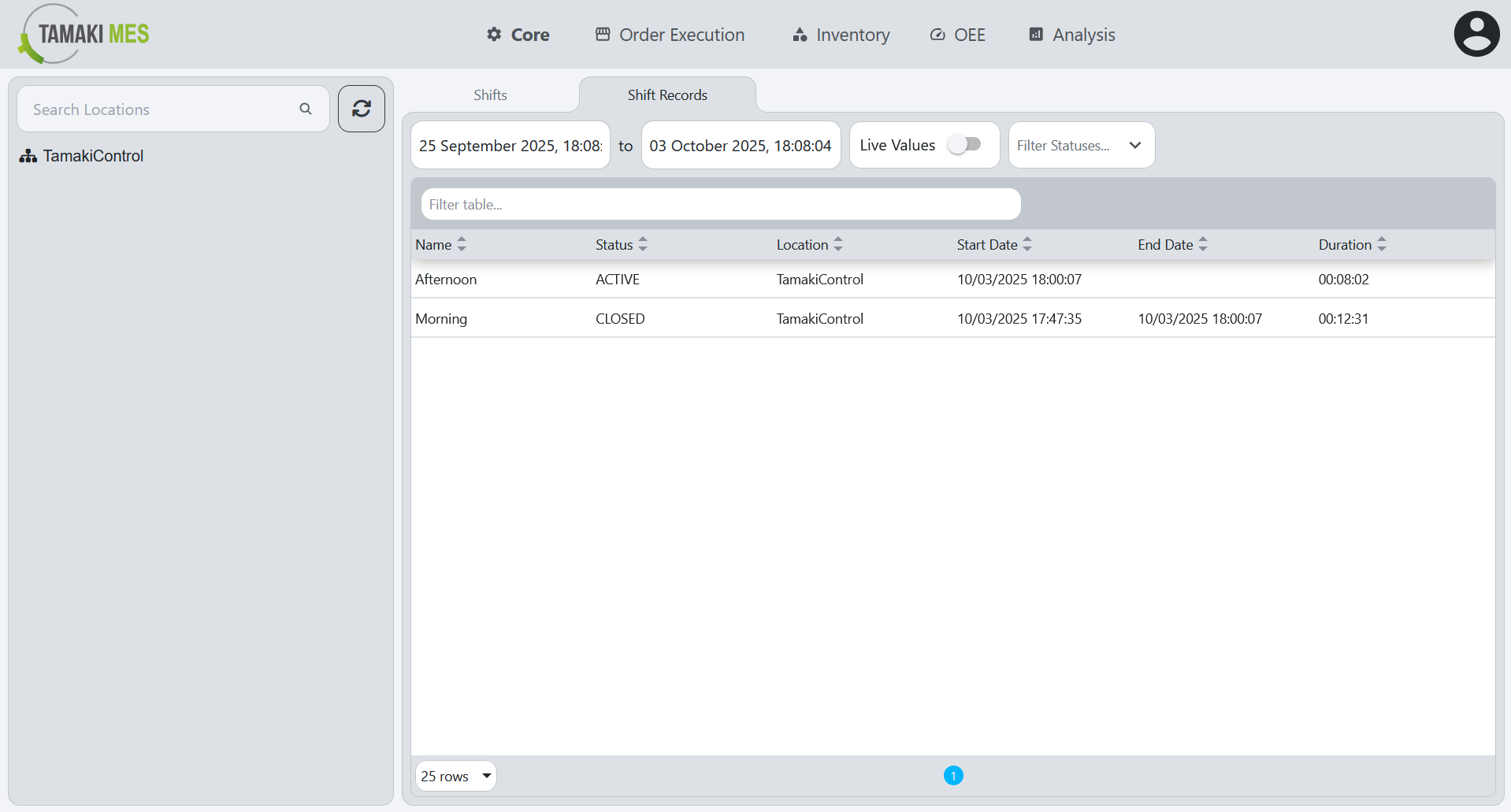Open the Filter Statuses dropdown
1511x812 pixels.
(x=1081, y=145)
